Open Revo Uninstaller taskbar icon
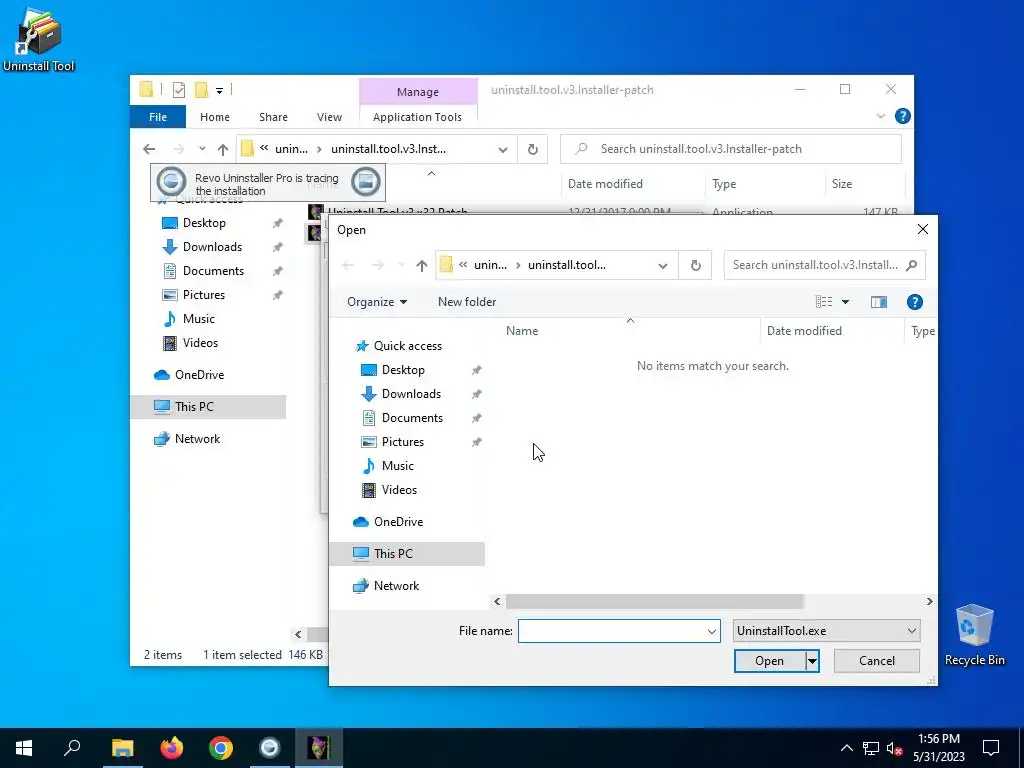This screenshot has width=1024, height=768. pyautogui.click(x=270, y=748)
